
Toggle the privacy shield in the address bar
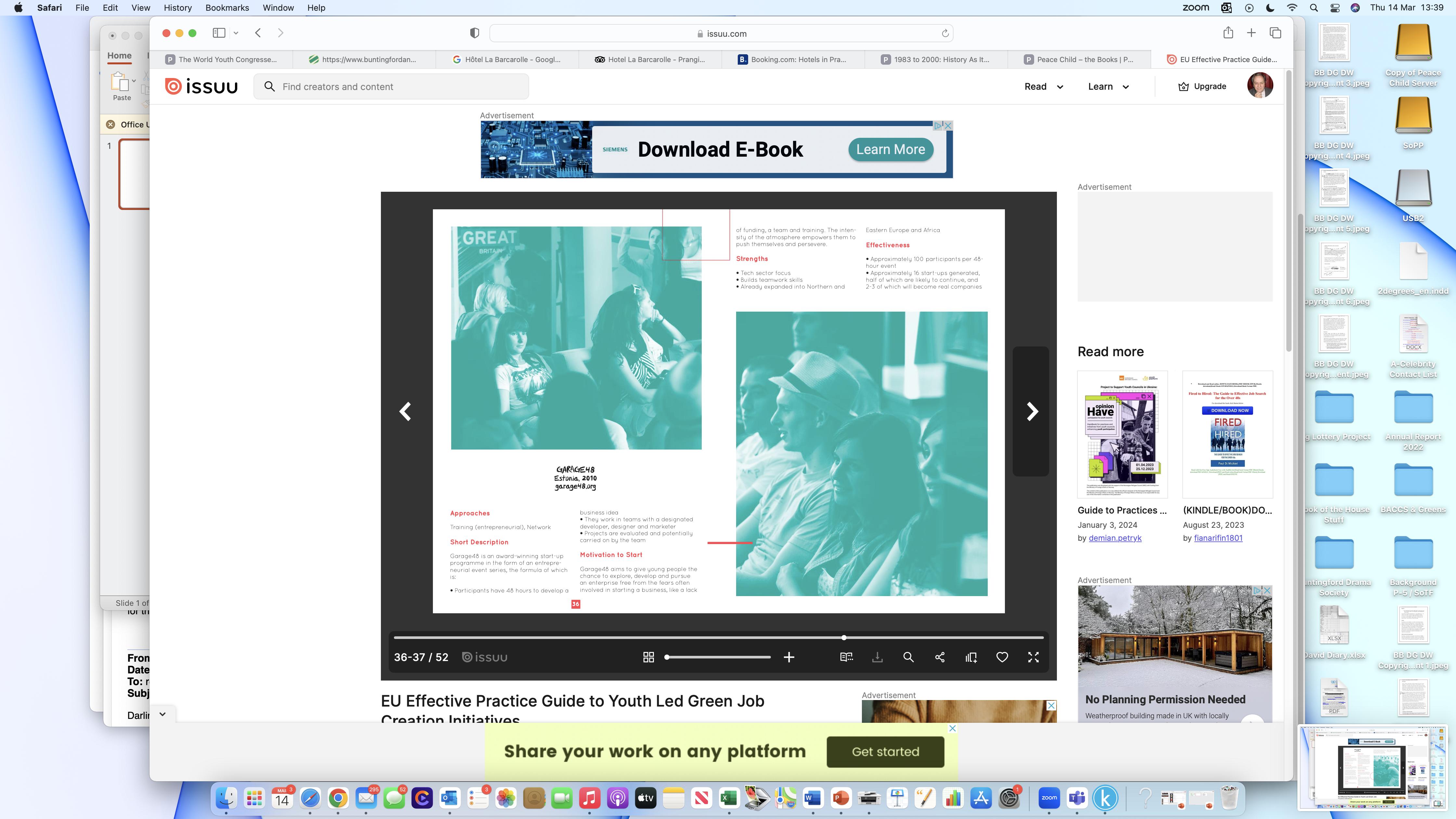(475, 33)
